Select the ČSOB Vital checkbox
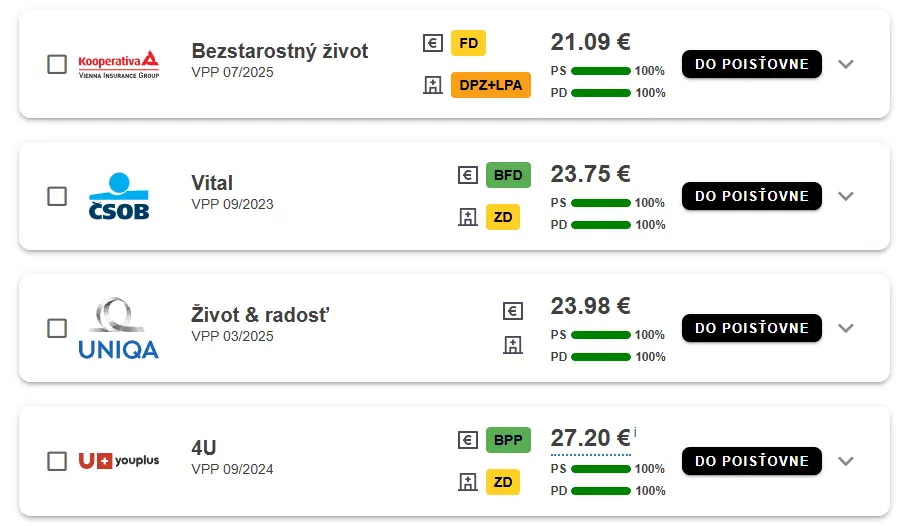The height and width of the screenshot is (526, 908). click(x=57, y=196)
